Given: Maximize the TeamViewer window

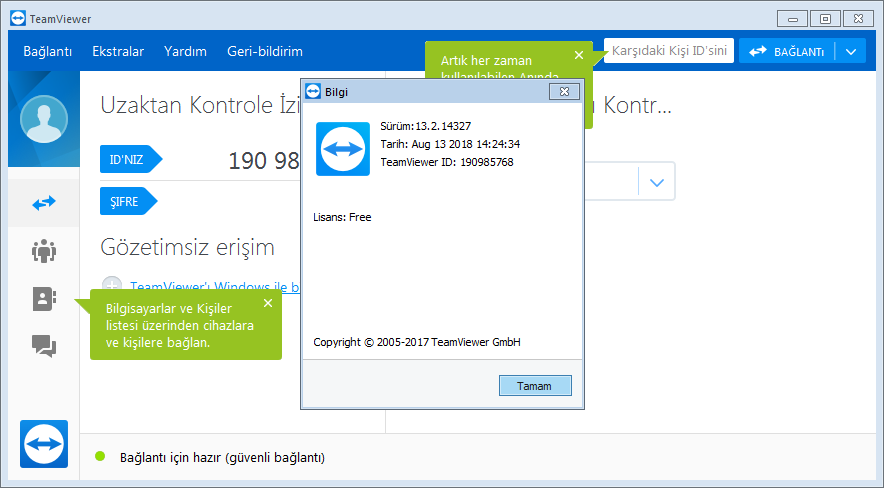Looking at the screenshot, I should click(825, 19).
